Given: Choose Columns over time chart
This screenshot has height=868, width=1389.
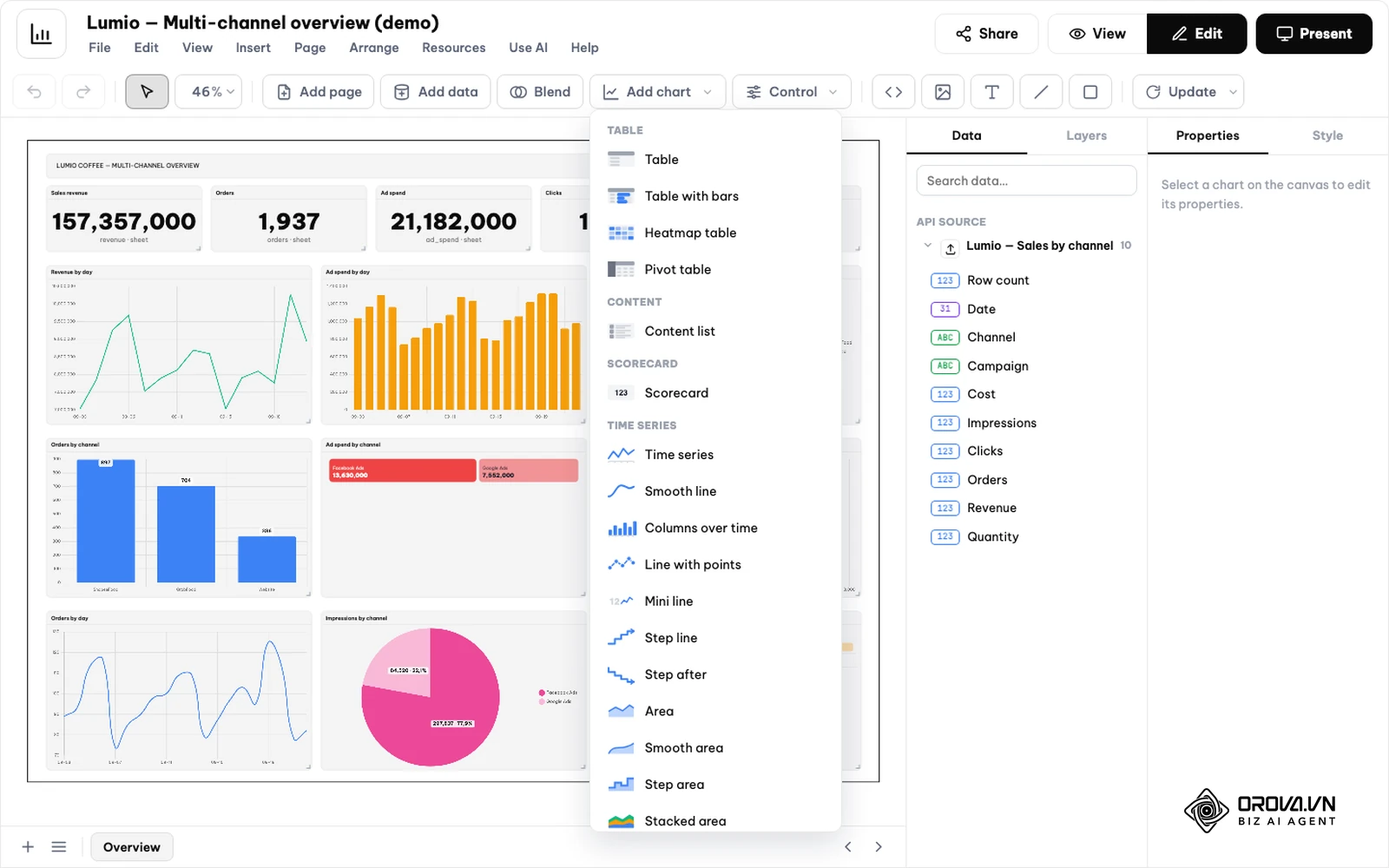Looking at the screenshot, I should point(715,528).
